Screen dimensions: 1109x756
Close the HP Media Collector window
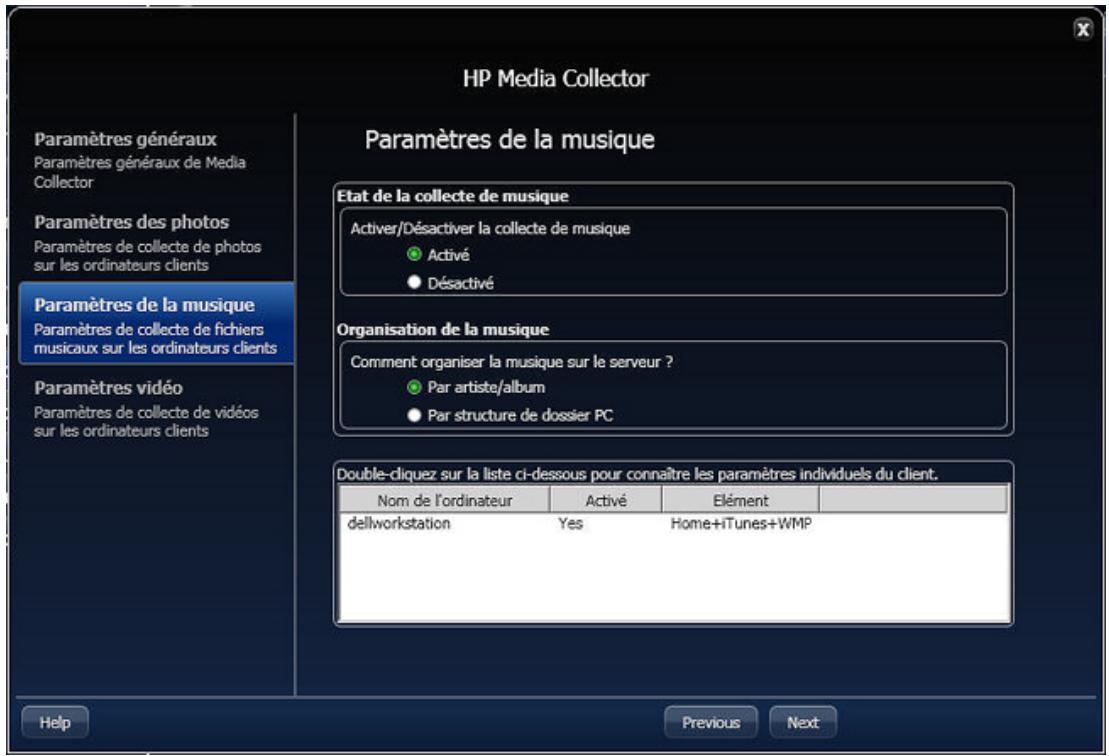1082,29
